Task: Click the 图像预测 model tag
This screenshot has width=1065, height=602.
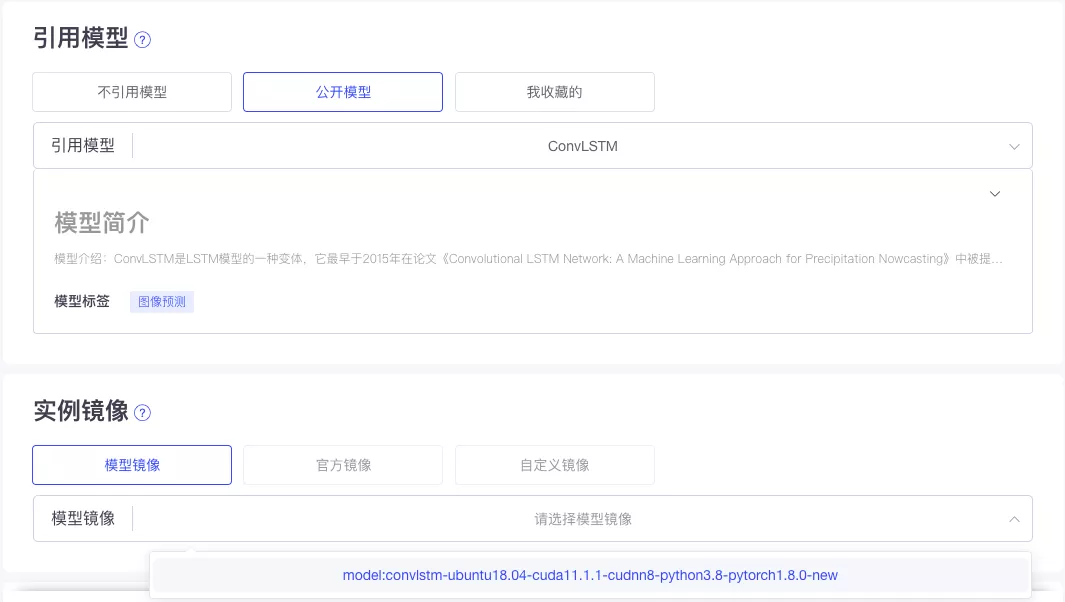Action: 161,301
